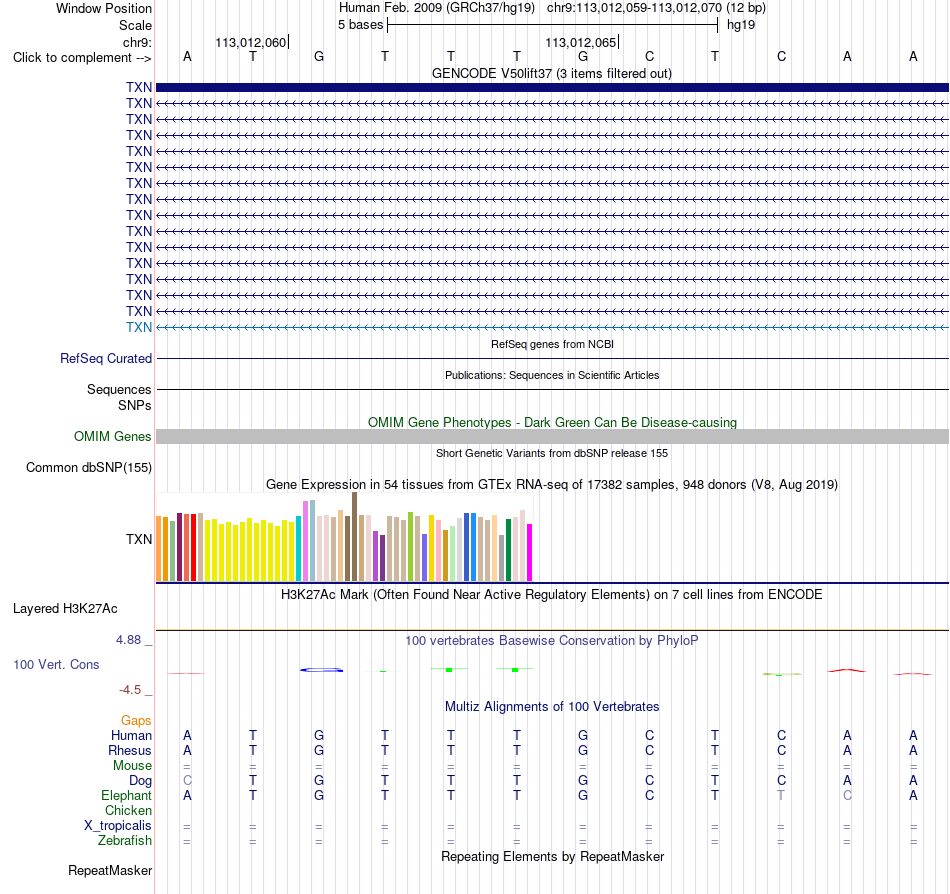This screenshot has height=894, width=950.
Task: Click 'chr9:113,012,059-113,012,070 (12 bp)' position text
Action: coord(656,8)
